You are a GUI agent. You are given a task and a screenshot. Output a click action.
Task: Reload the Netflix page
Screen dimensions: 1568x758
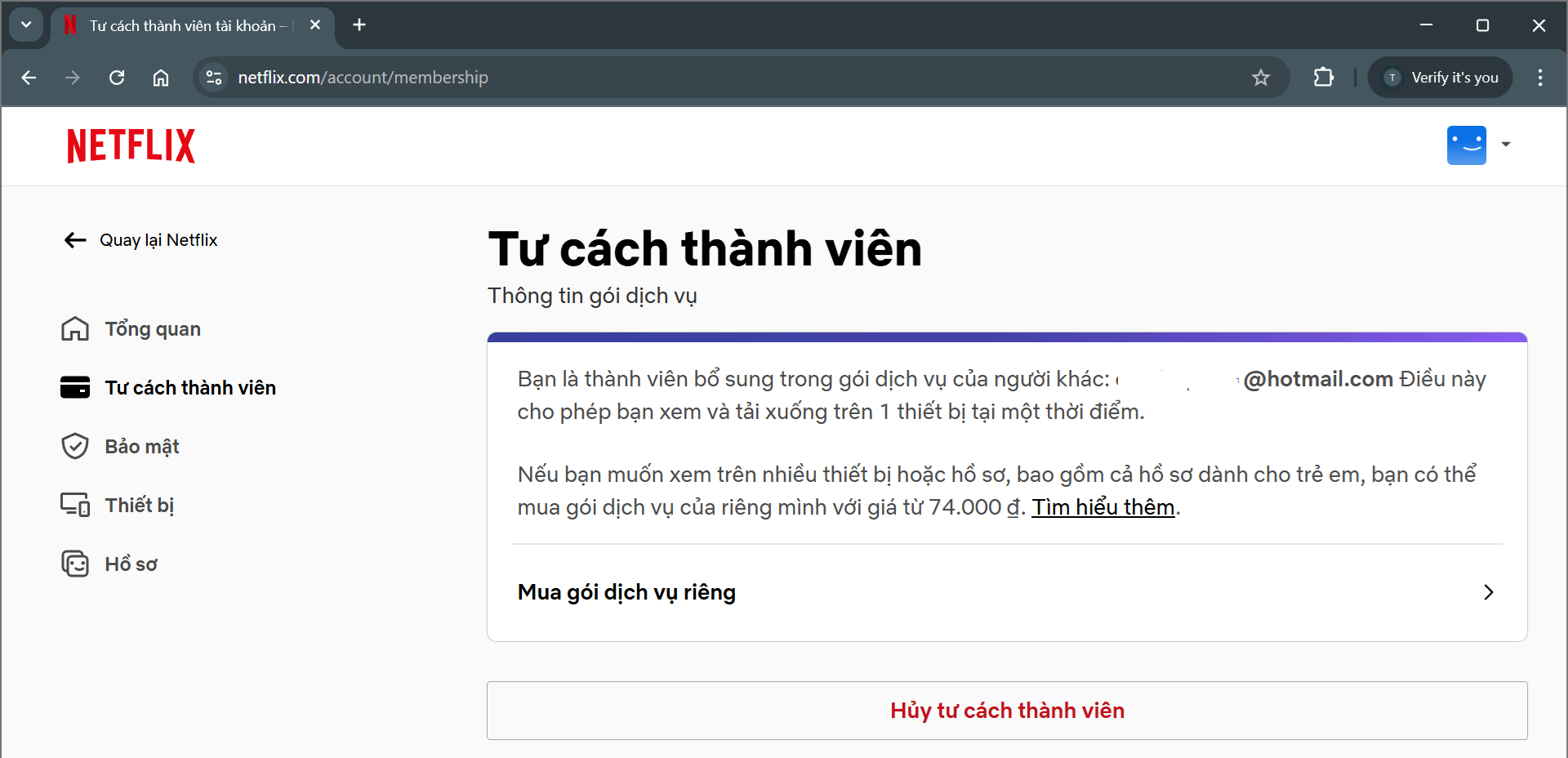click(117, 78)
